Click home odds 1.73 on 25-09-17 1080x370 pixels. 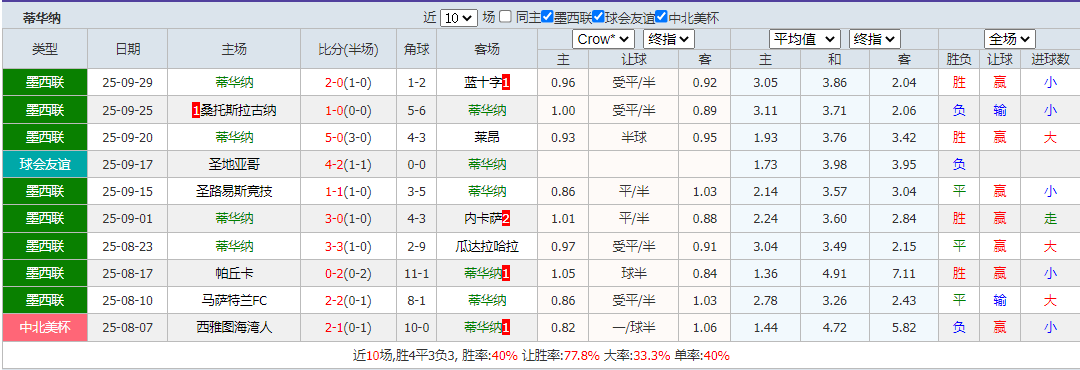coord(765,165)
